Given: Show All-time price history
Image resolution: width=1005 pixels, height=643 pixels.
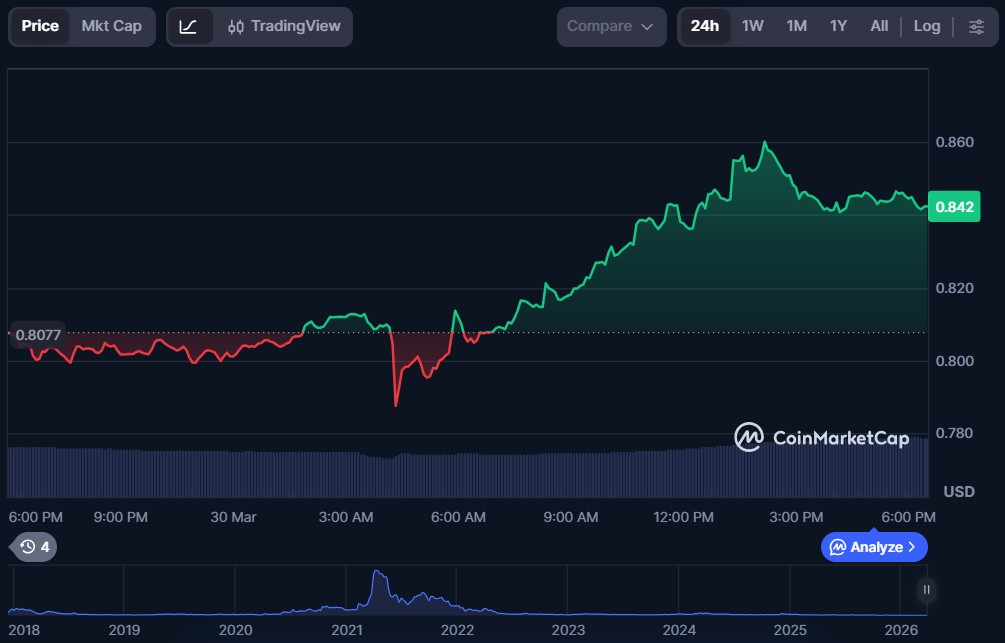Looking at the screenshot, I should (x=879, y=27).
